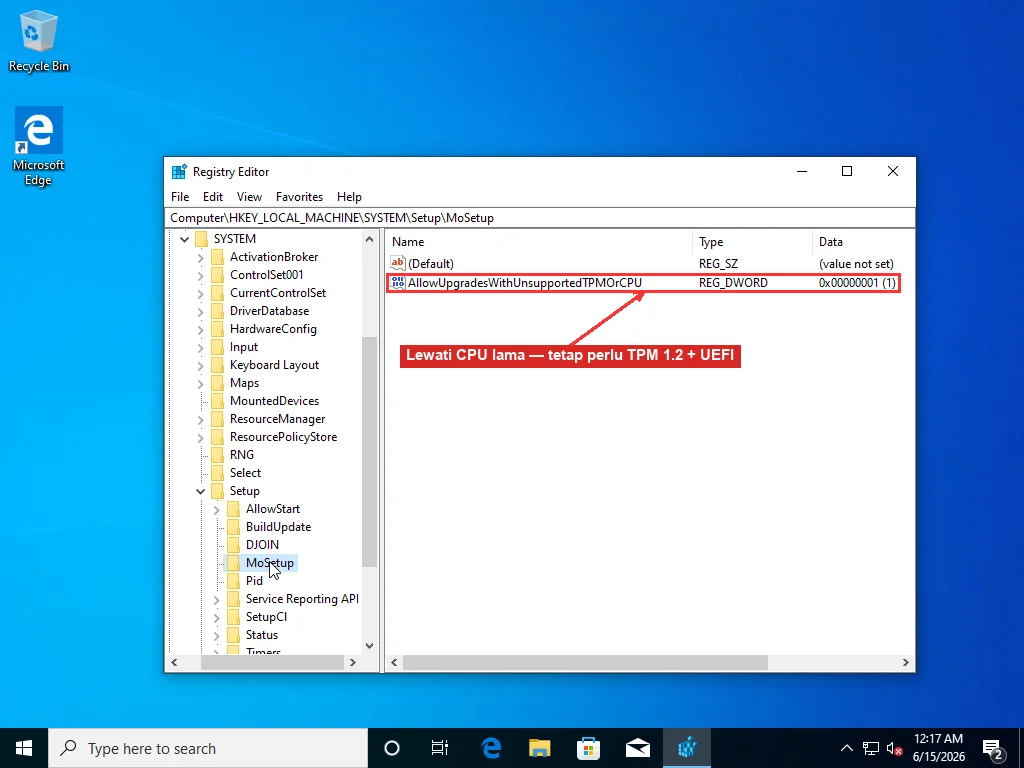Expand the CurrentControlSet node
This screenshot has height=768, width=1024.
(200, 294)
